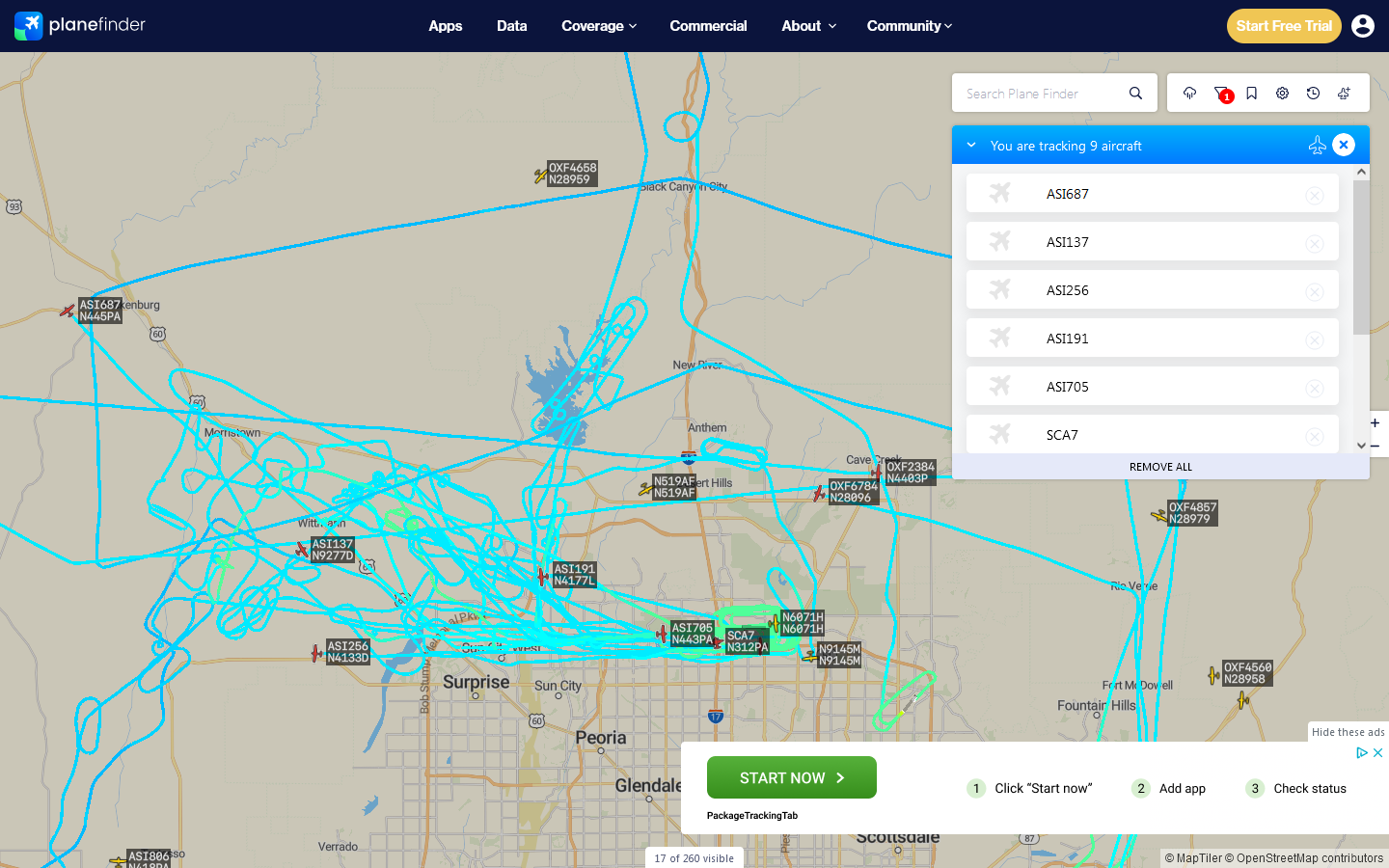Screen dimensions: 1389x868
Task: Zoom in the map with plus
Action: coord(1375,422)
